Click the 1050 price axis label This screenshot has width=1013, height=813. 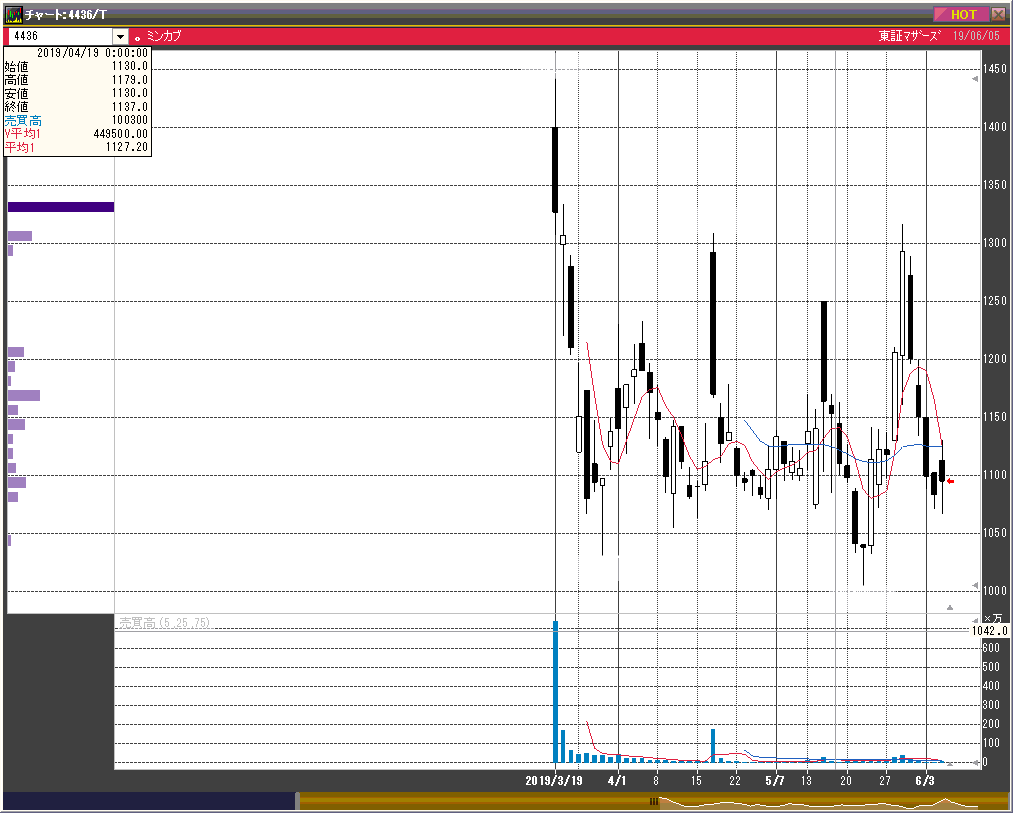point(994,533)
